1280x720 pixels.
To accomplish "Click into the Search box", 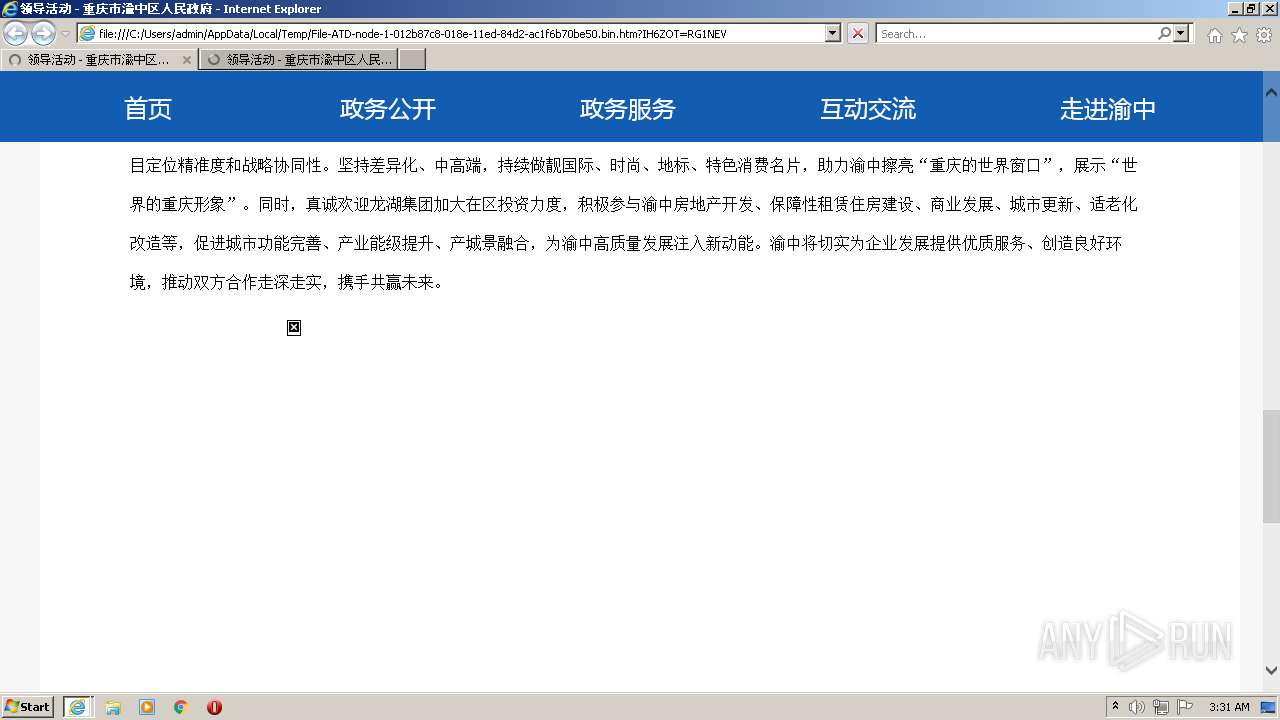I will (1016, 33).
